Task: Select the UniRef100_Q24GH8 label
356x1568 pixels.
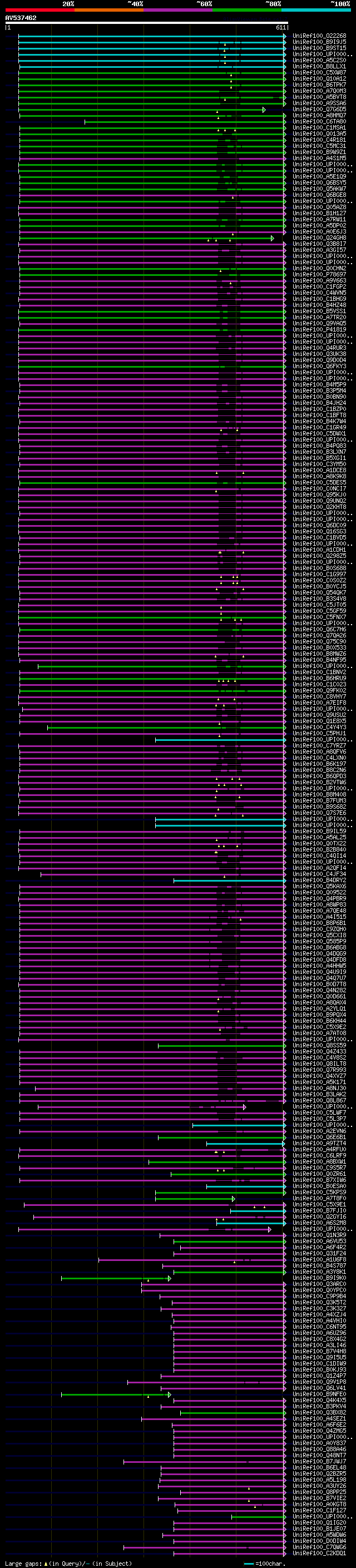Action: [x=319, y=238]
